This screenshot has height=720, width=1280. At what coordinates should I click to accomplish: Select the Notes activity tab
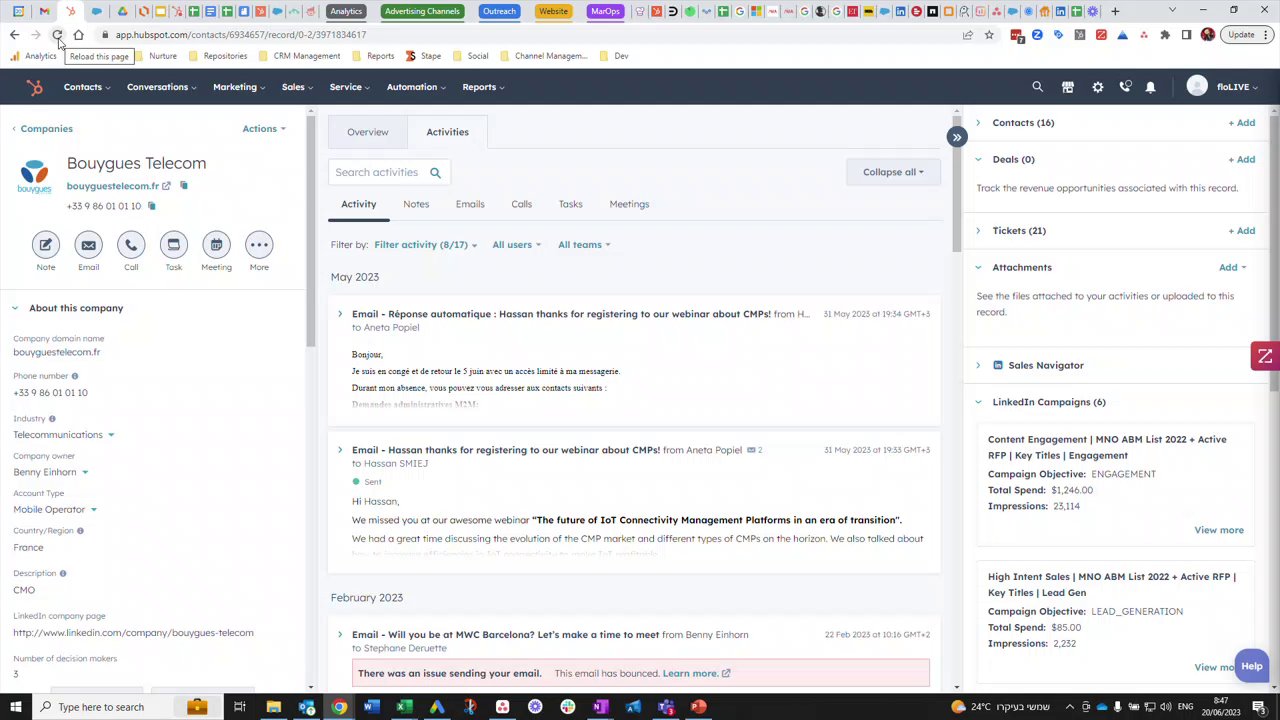click(x=416, y=204)
